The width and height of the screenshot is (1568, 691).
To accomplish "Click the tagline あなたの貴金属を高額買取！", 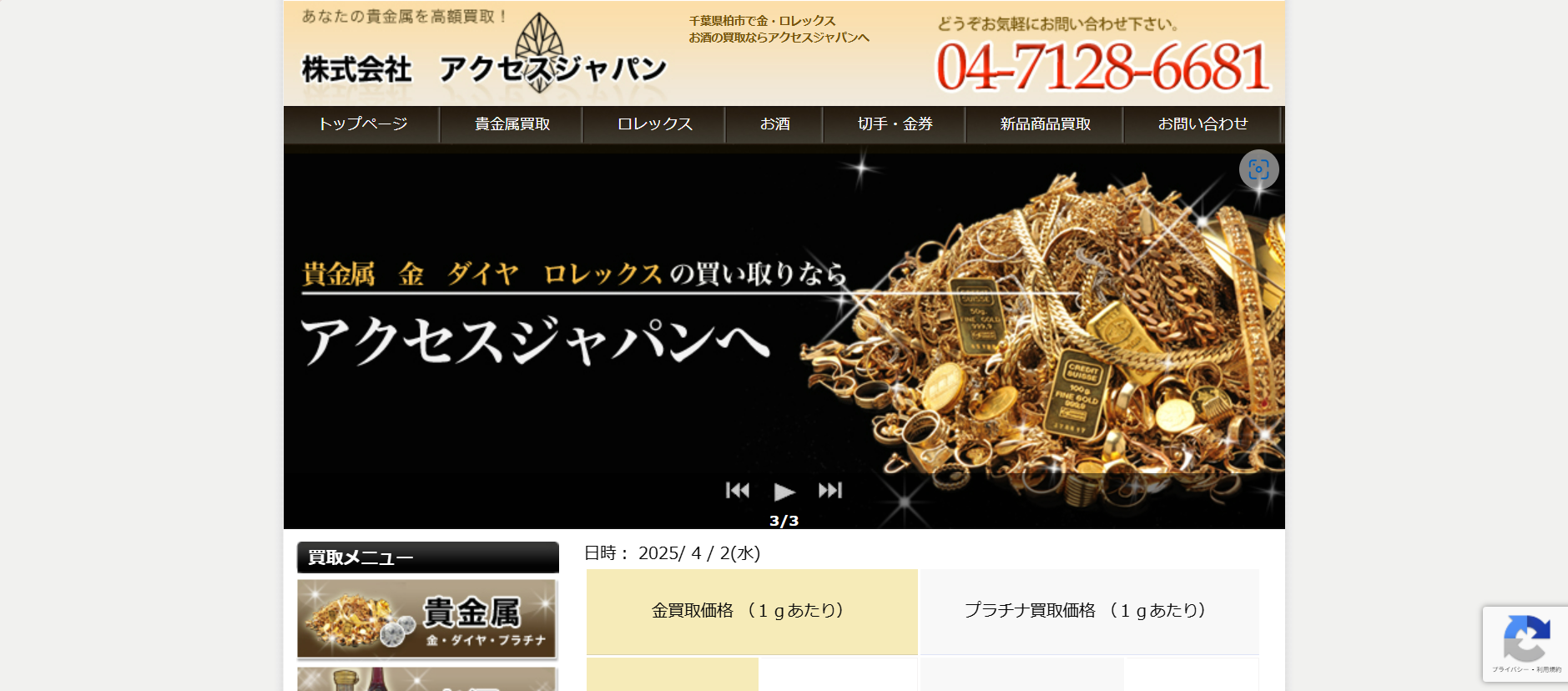I will pyautogui.click(x=405, y=17).
